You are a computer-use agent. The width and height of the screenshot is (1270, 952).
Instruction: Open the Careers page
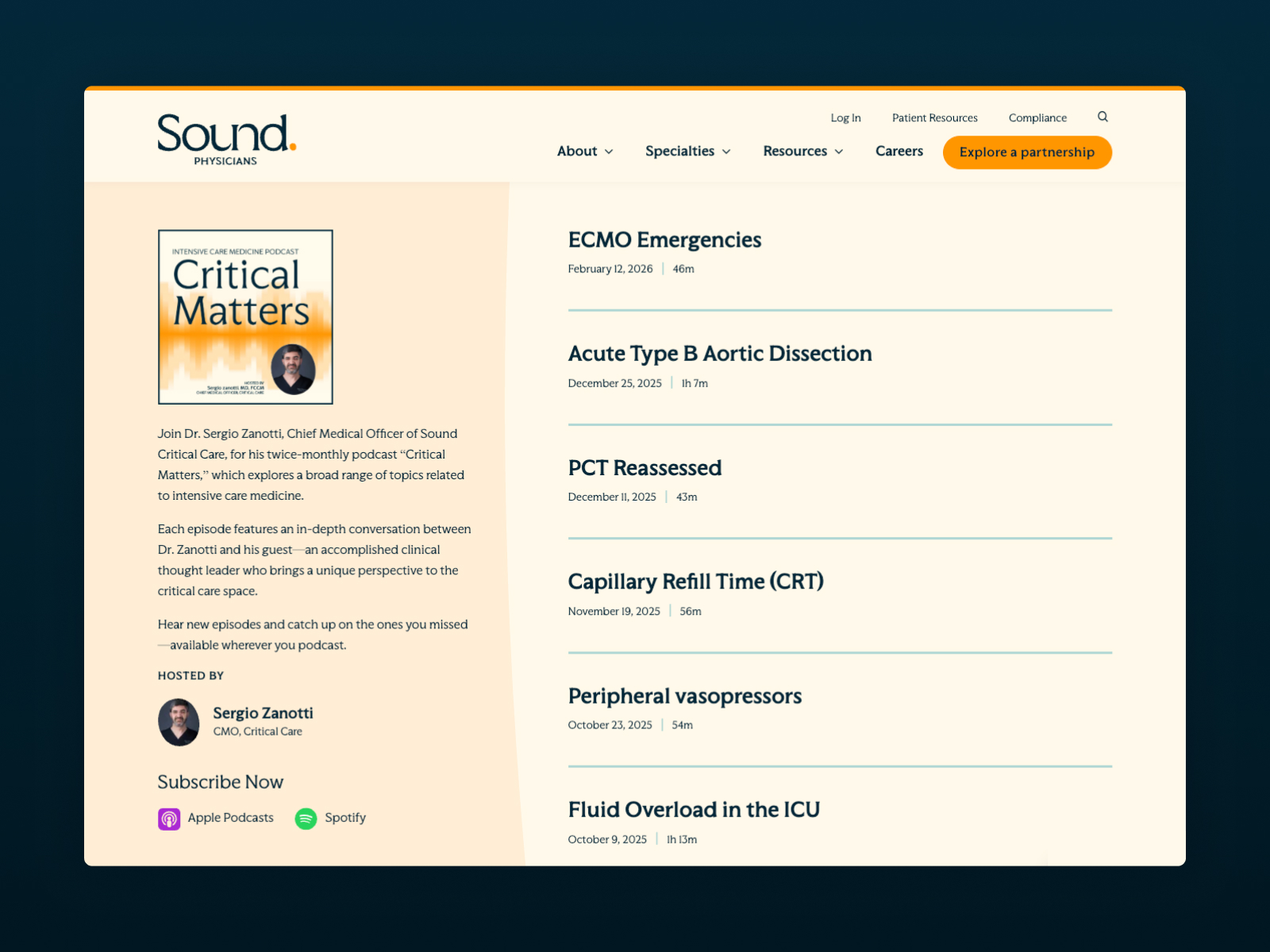(899, 151)
